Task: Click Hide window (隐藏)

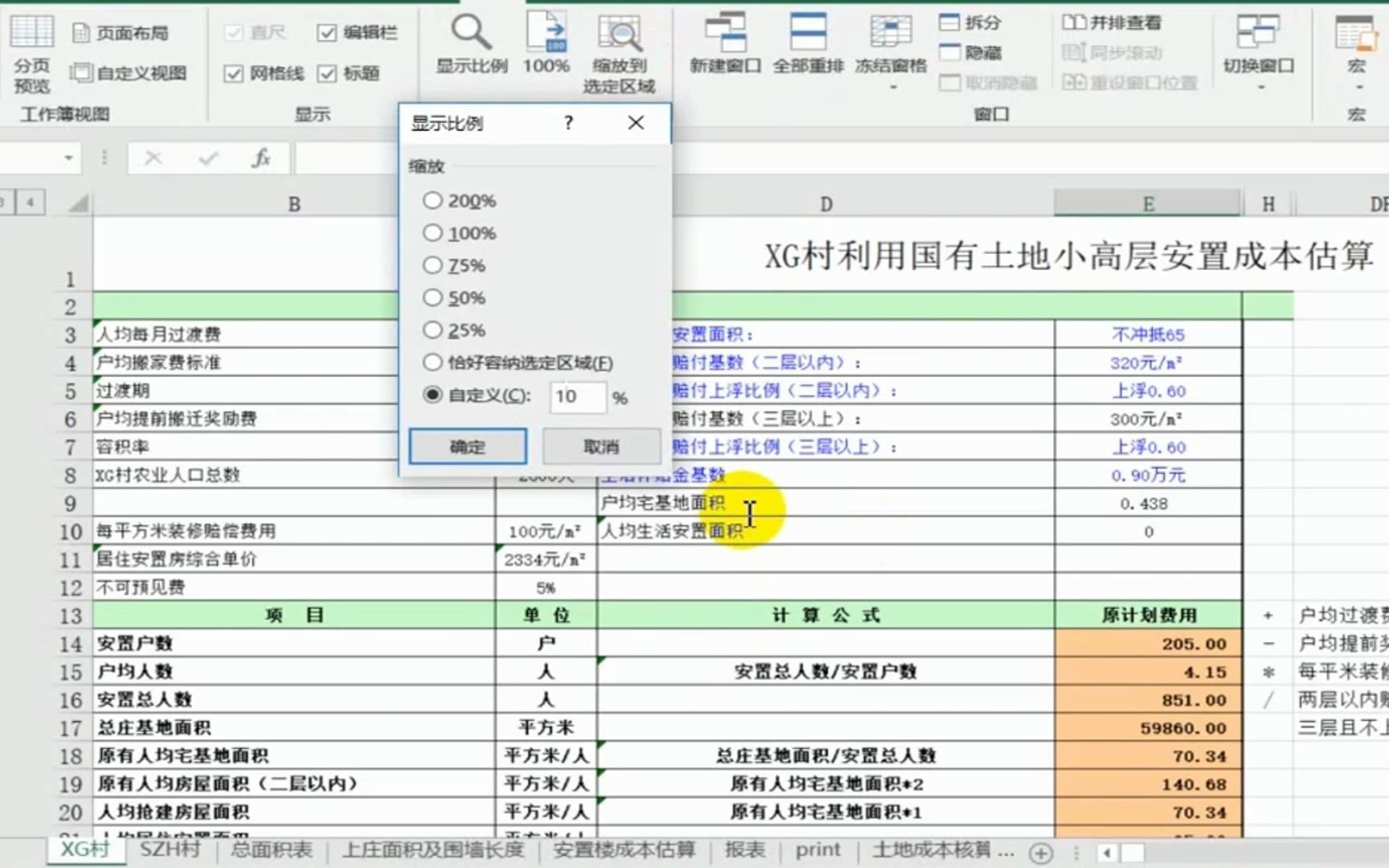Action: [970, 53]
